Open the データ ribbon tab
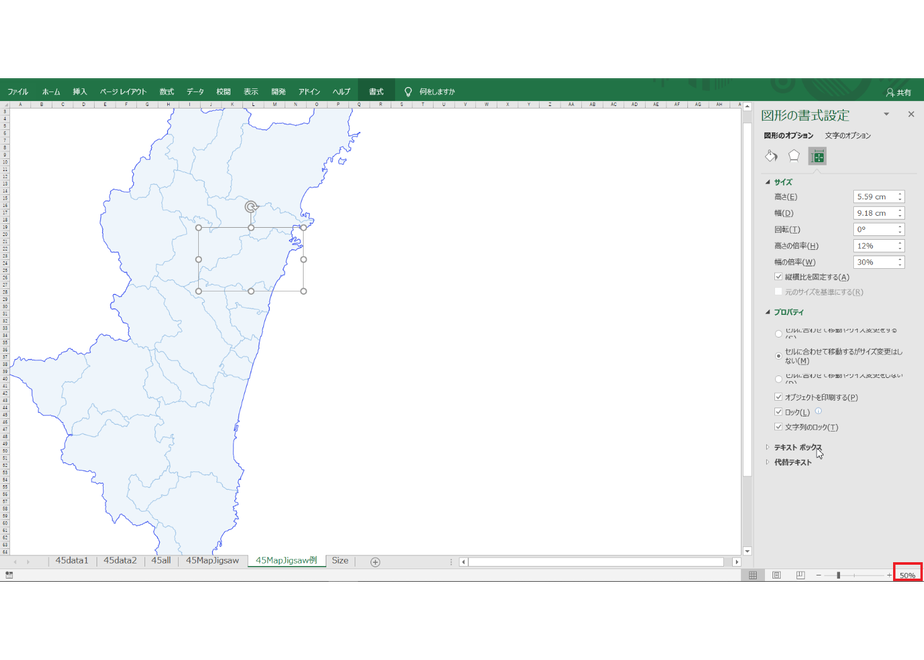924x660 pixels. coord(195,91)
